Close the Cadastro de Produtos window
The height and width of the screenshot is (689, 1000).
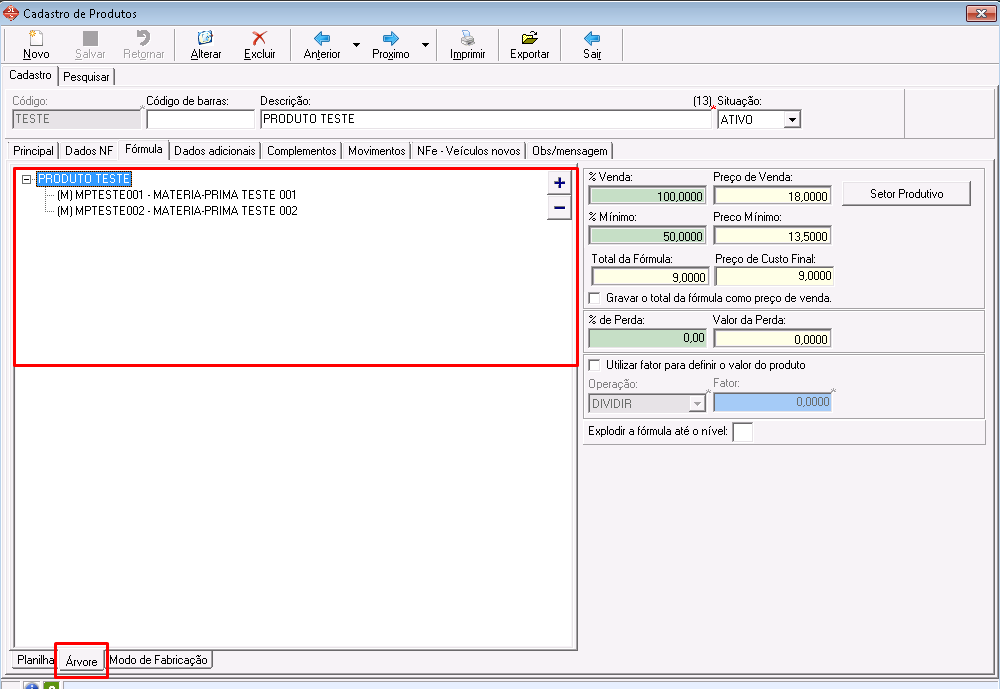coord(981,13)
